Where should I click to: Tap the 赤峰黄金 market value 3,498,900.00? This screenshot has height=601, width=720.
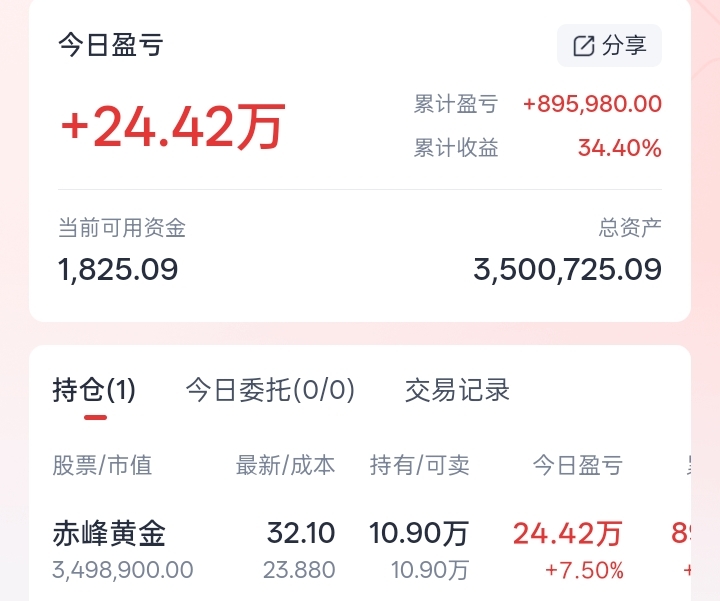122,571
